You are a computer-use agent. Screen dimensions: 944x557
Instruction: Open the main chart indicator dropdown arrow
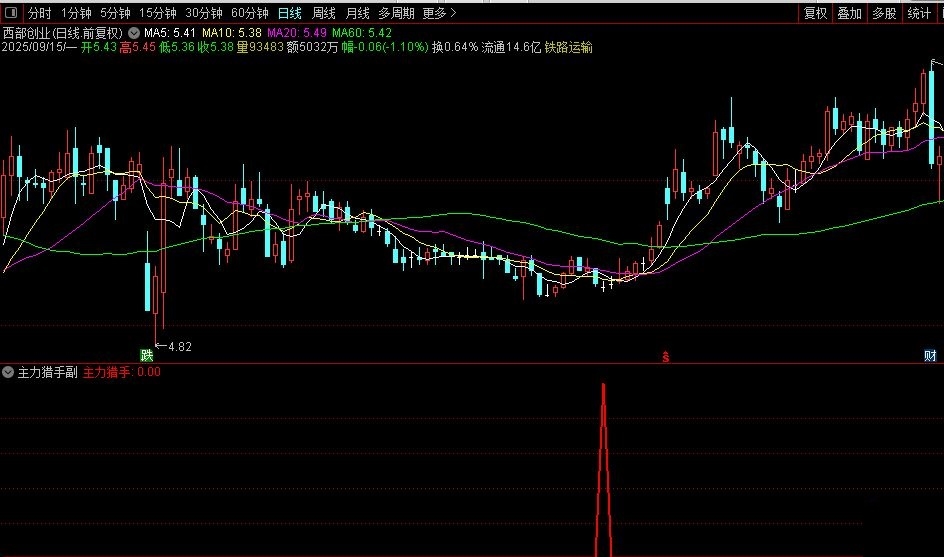point(134,33)
